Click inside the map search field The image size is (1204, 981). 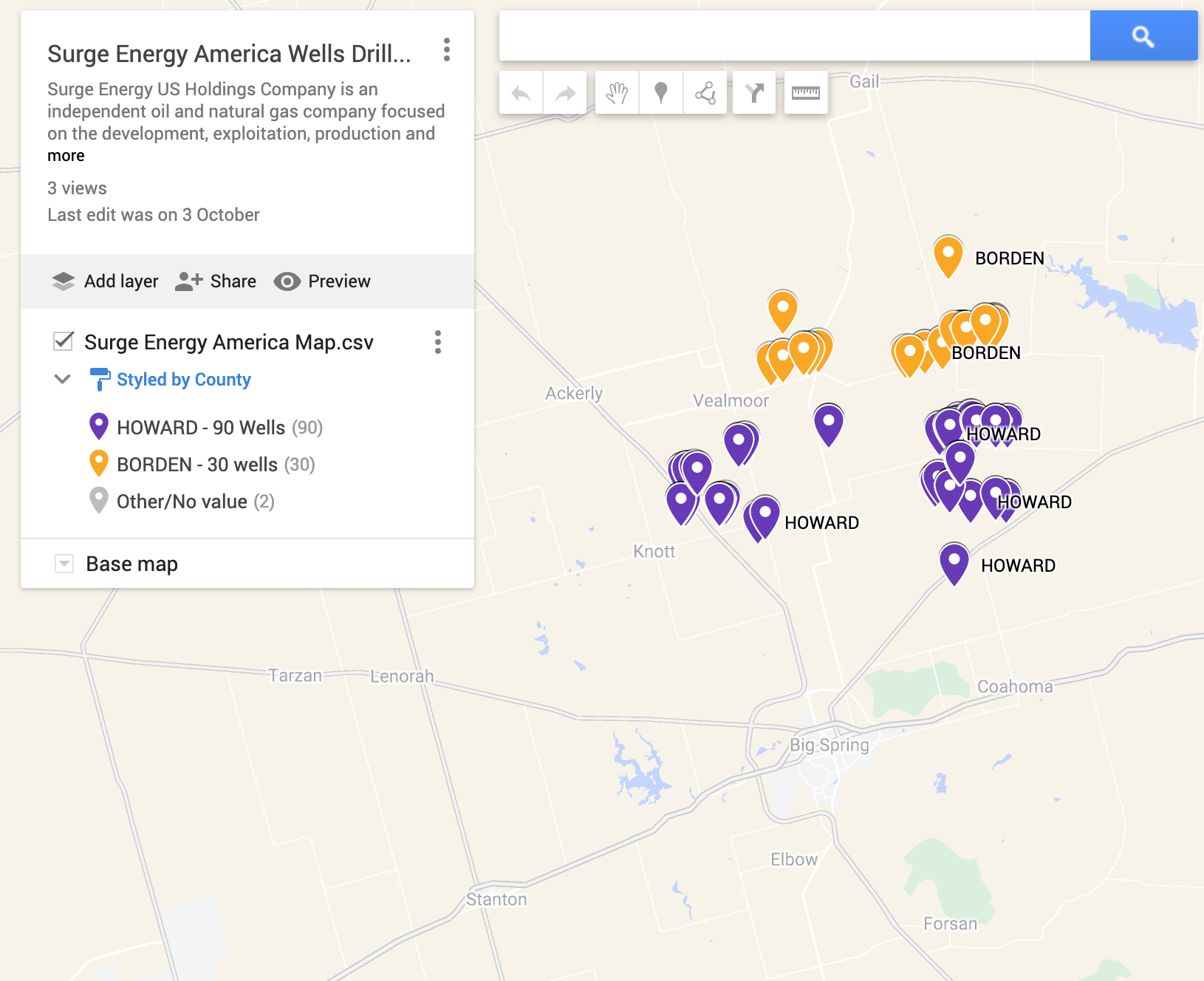[790, 35]
